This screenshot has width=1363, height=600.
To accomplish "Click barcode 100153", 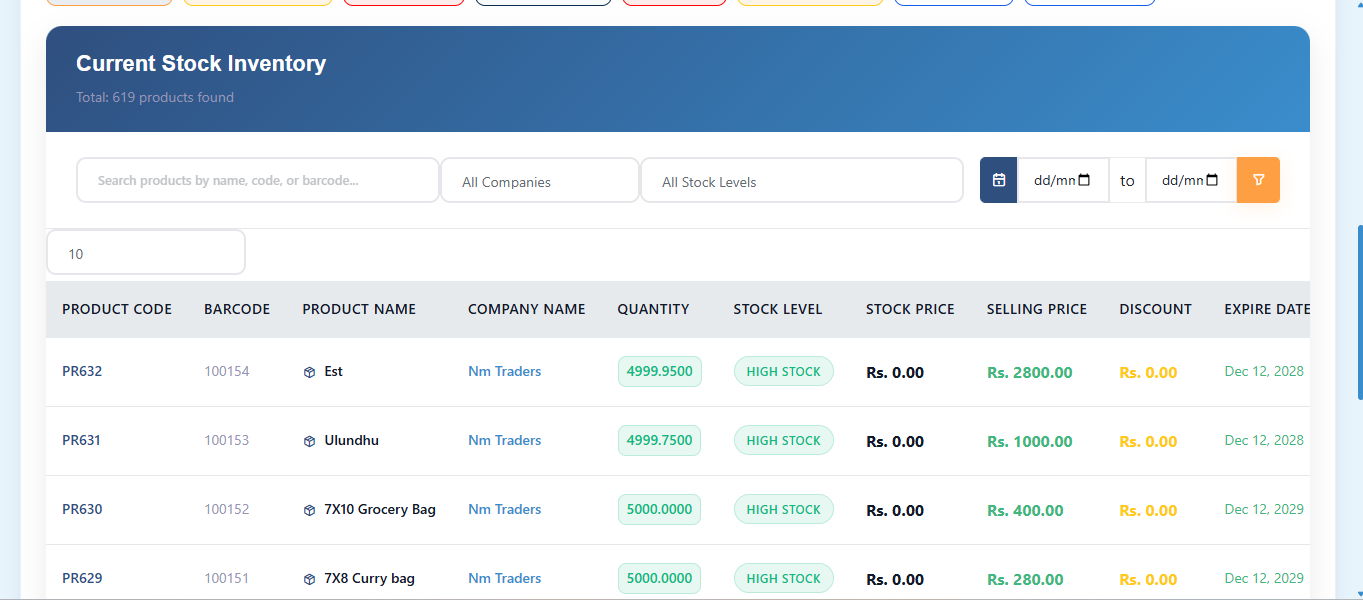I will (227, 440).
